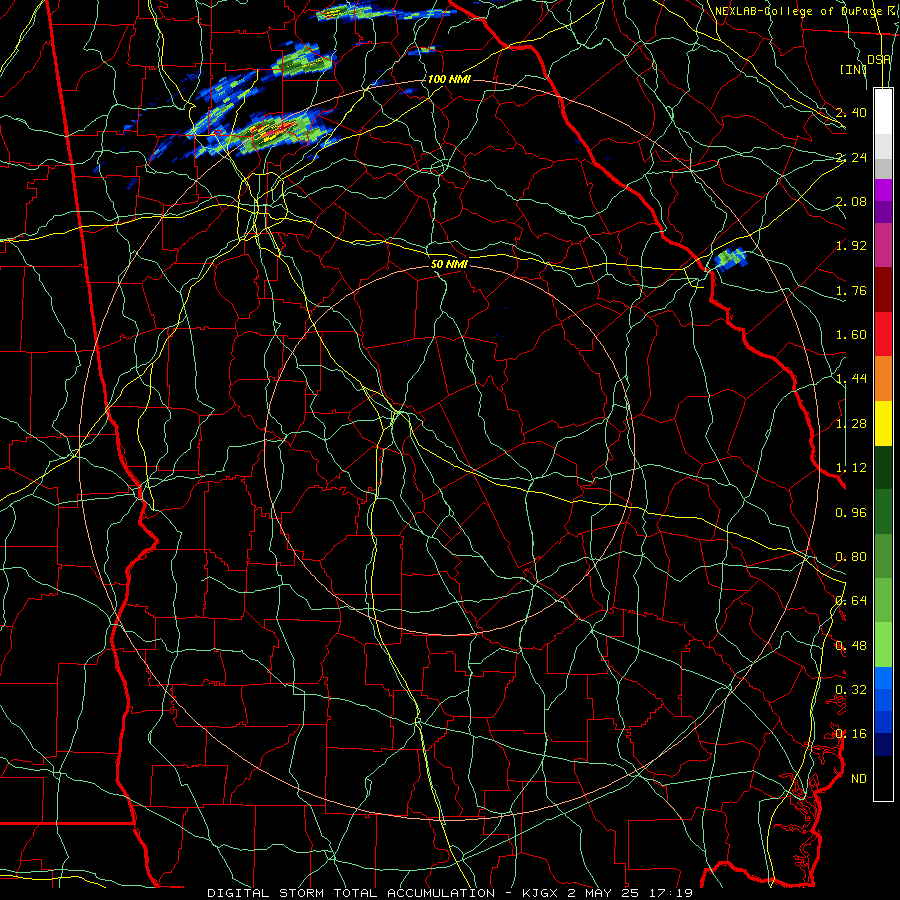Screen dimensions: 900x900
Task: Click the [IN] units label
Action: coord(853,69)
